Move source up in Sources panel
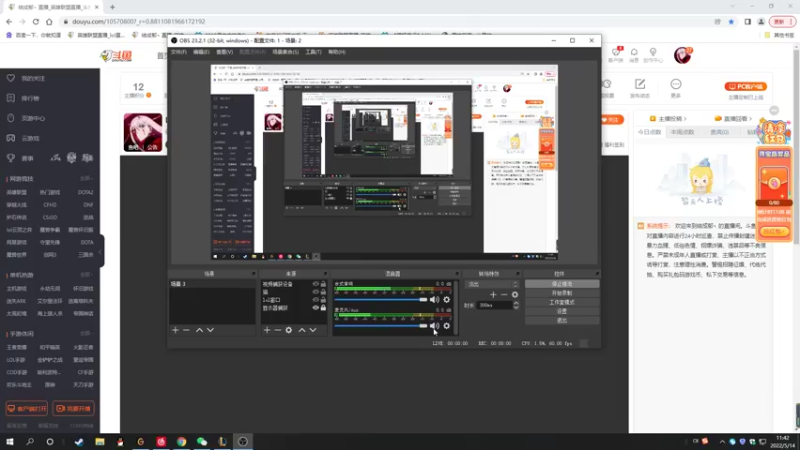 coord(302,330)
